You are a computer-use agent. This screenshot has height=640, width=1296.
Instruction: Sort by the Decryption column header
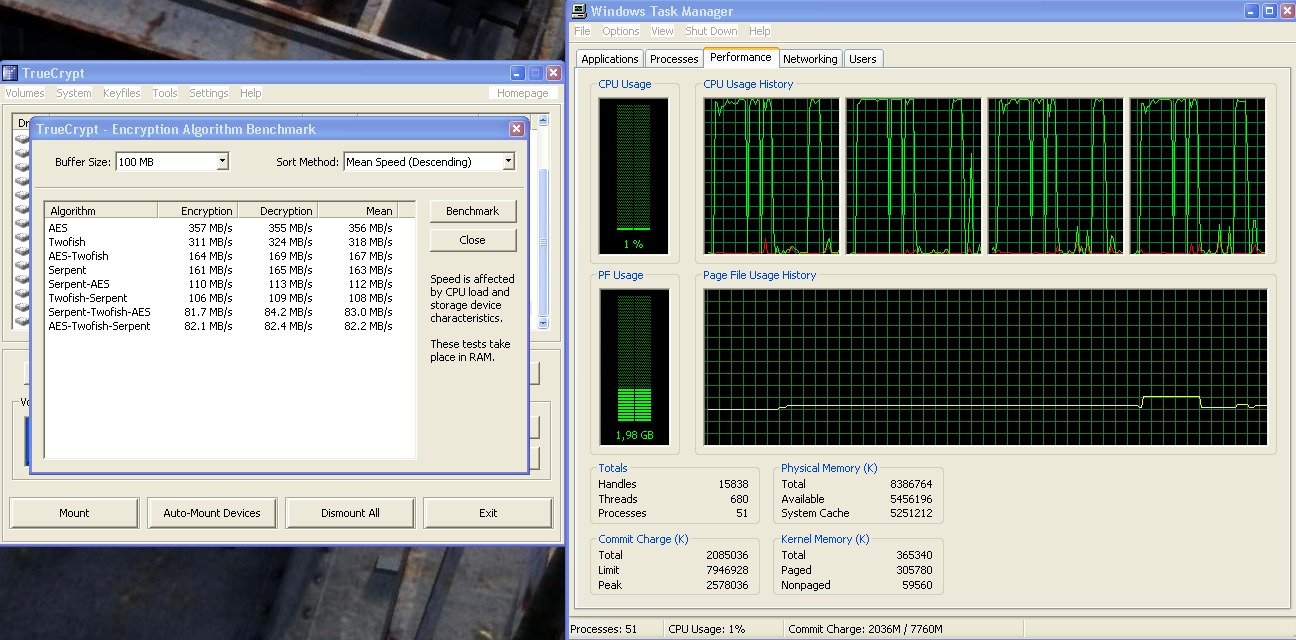[278, 211]
